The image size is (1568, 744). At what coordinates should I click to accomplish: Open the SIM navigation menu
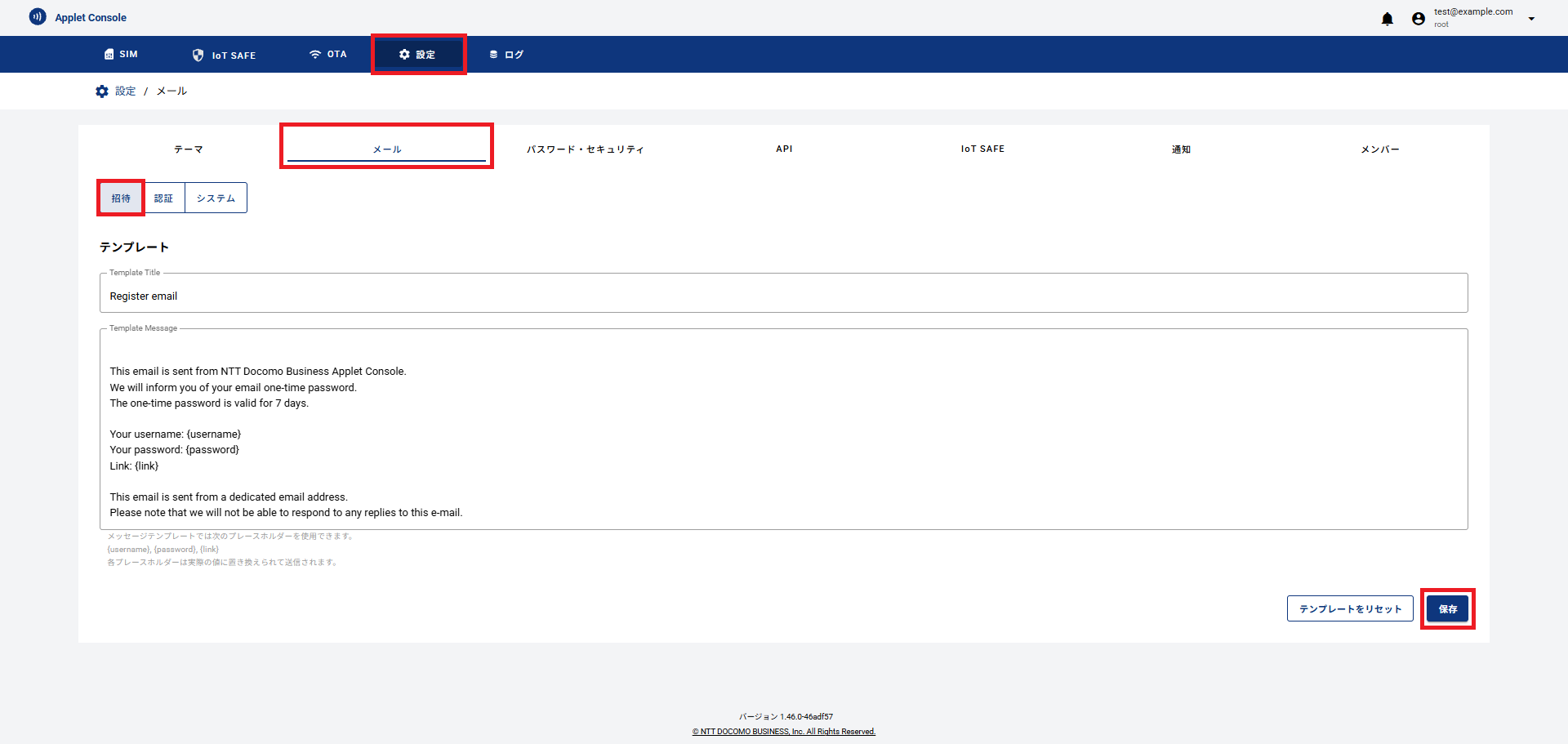pos(121,55)
